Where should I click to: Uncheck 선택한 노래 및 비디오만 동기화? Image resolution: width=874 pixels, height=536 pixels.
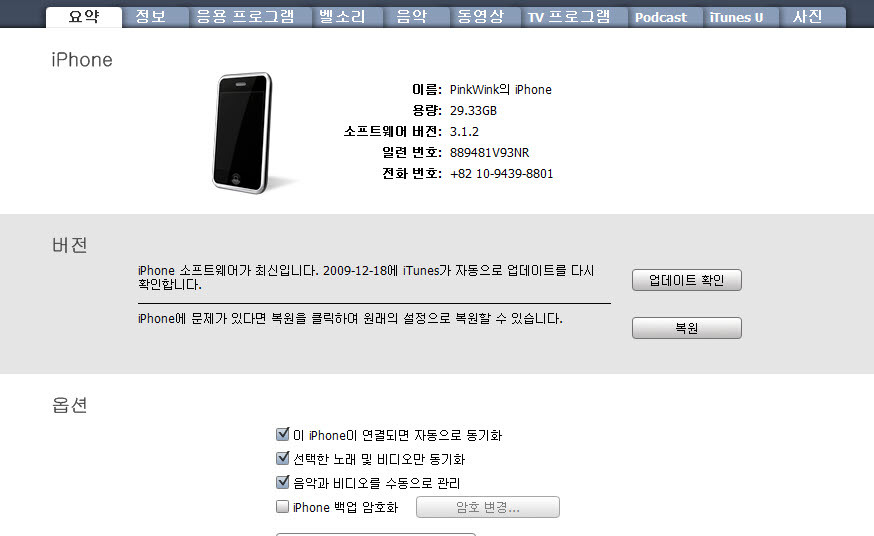283,458
